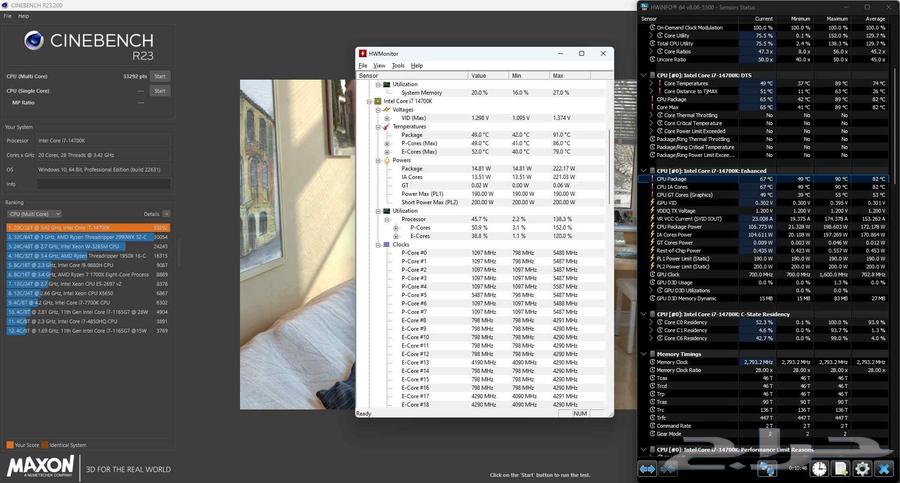The width and height of the screenshot is (900, 483).
Task: Click the Cinebench sphere logo
Action: coord(34,40)
